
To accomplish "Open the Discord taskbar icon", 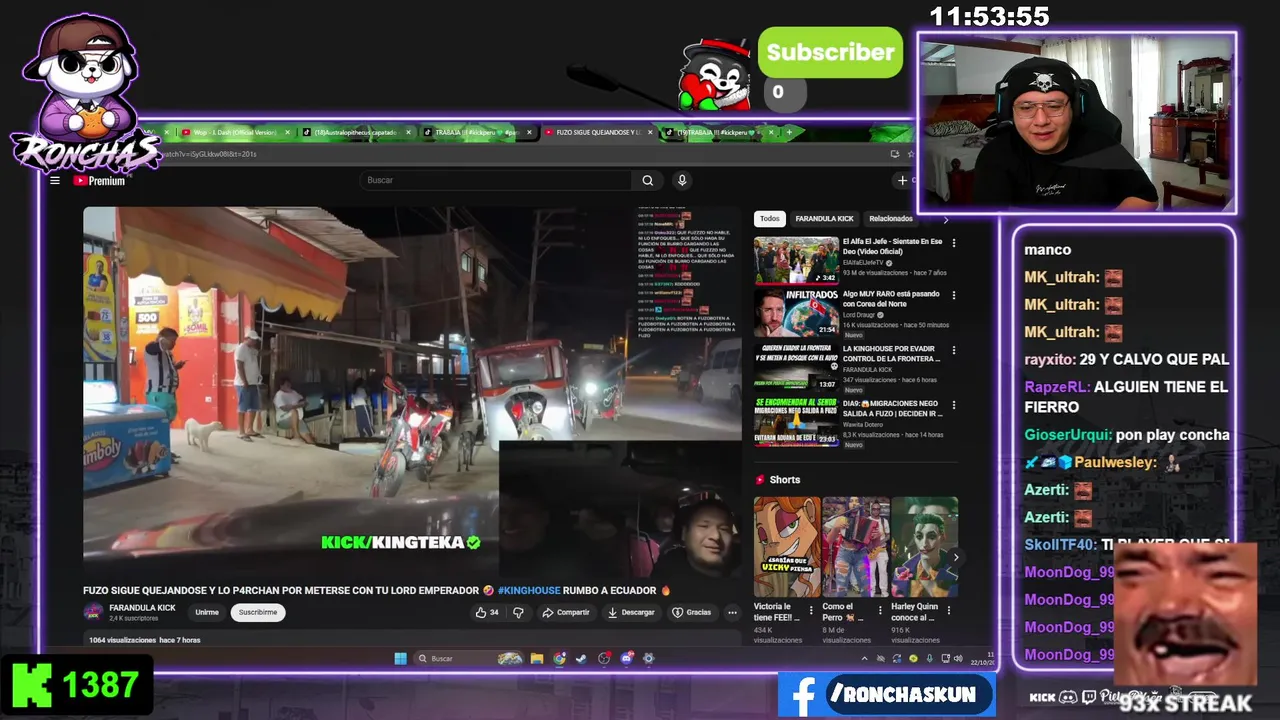I will click(x=626, y=658).
